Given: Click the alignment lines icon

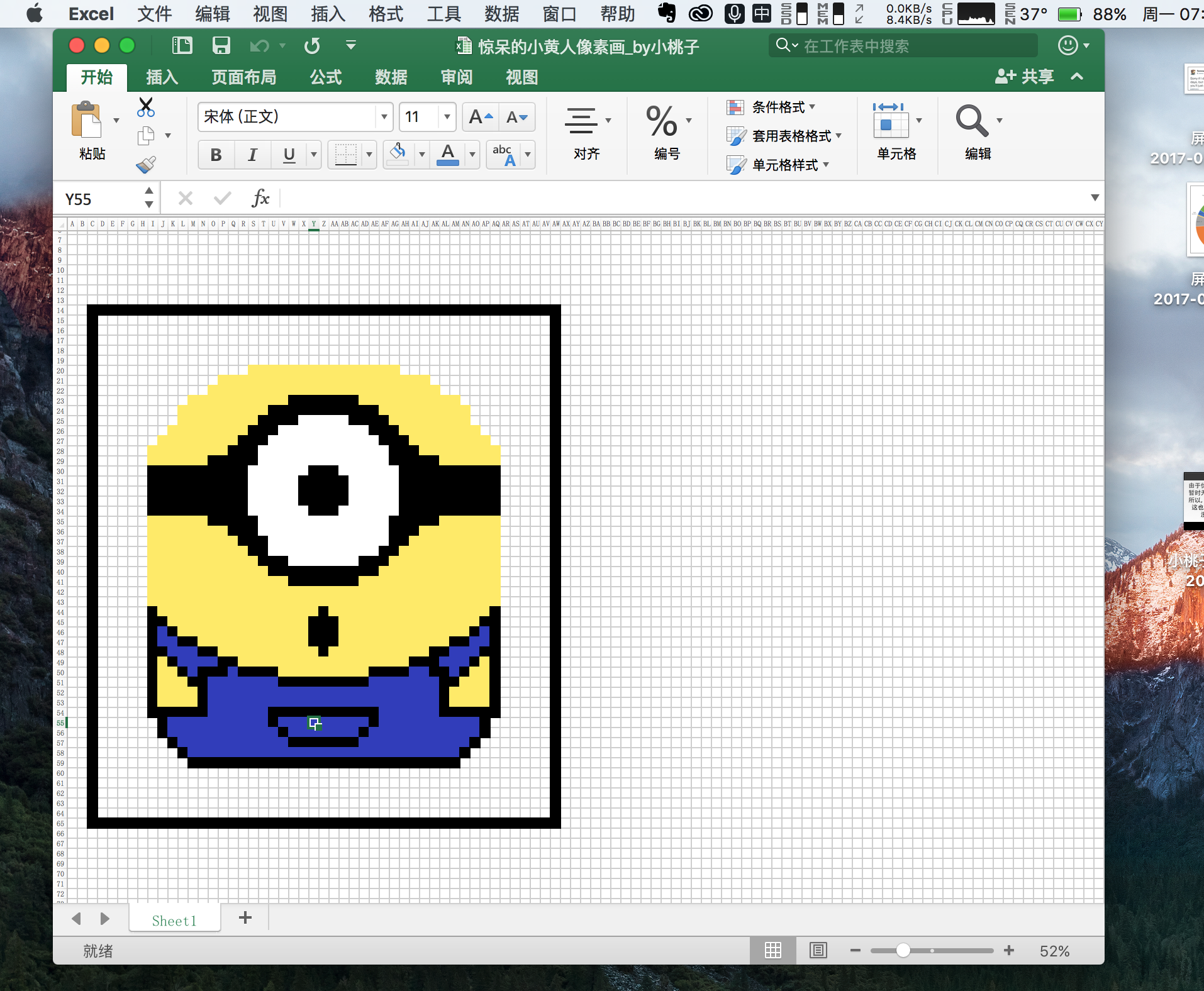Looking at the screenshot, I should (581, 120).
